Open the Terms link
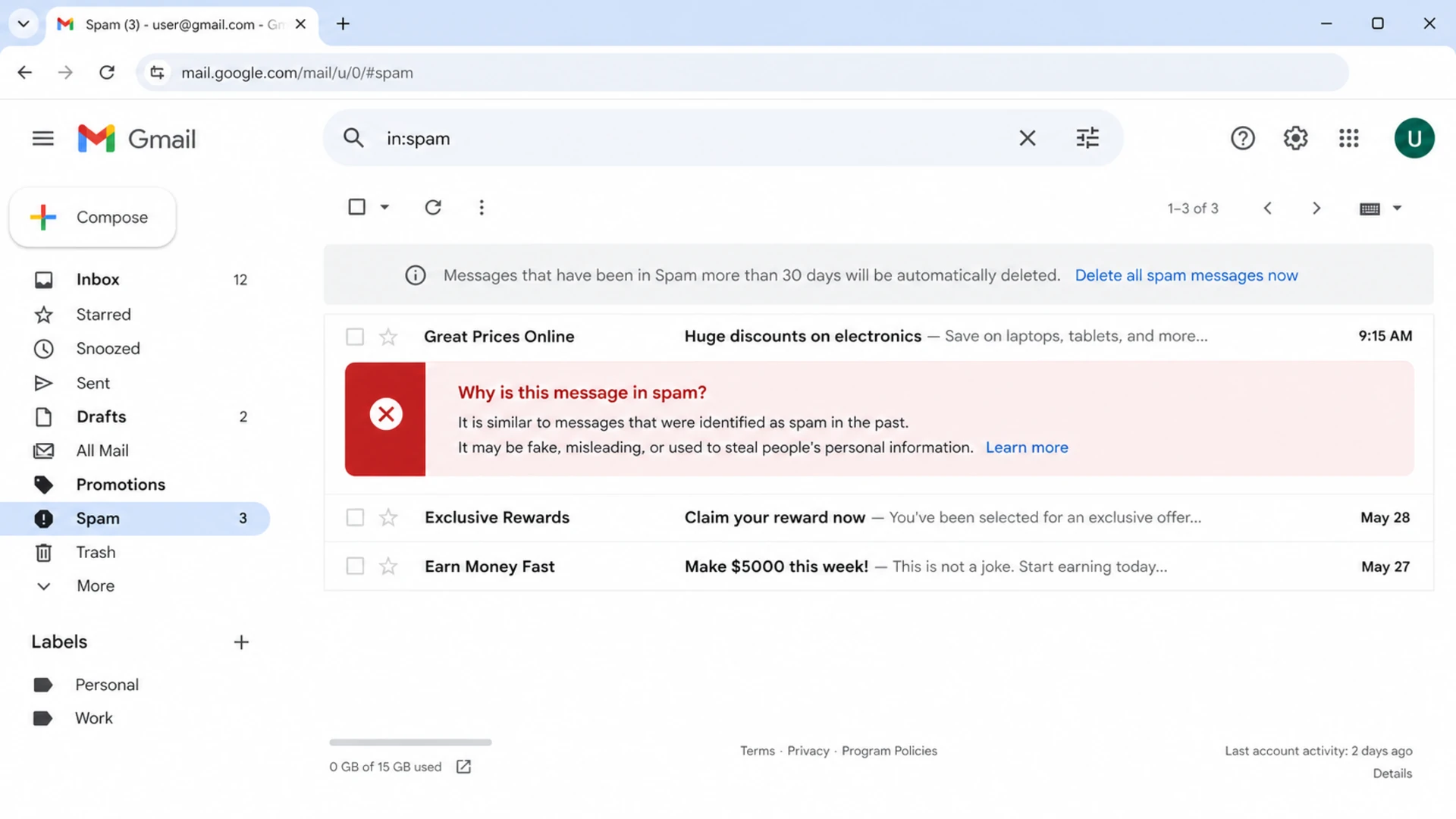Viewport: 1456px width, 819px height. pyautogui.click(x=757, y=751)
